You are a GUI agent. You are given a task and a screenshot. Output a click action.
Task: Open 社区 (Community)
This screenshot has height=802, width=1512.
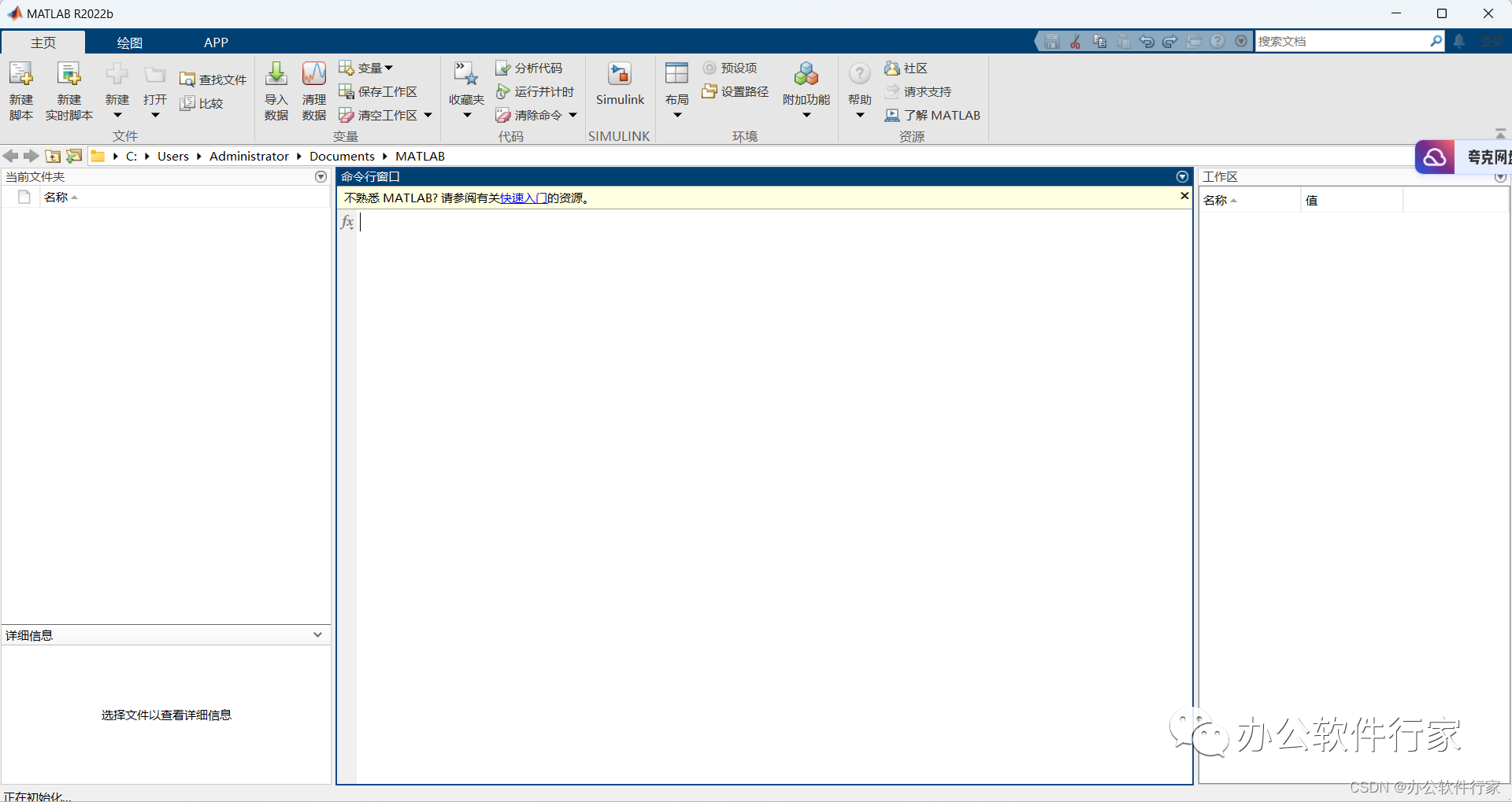906,68
